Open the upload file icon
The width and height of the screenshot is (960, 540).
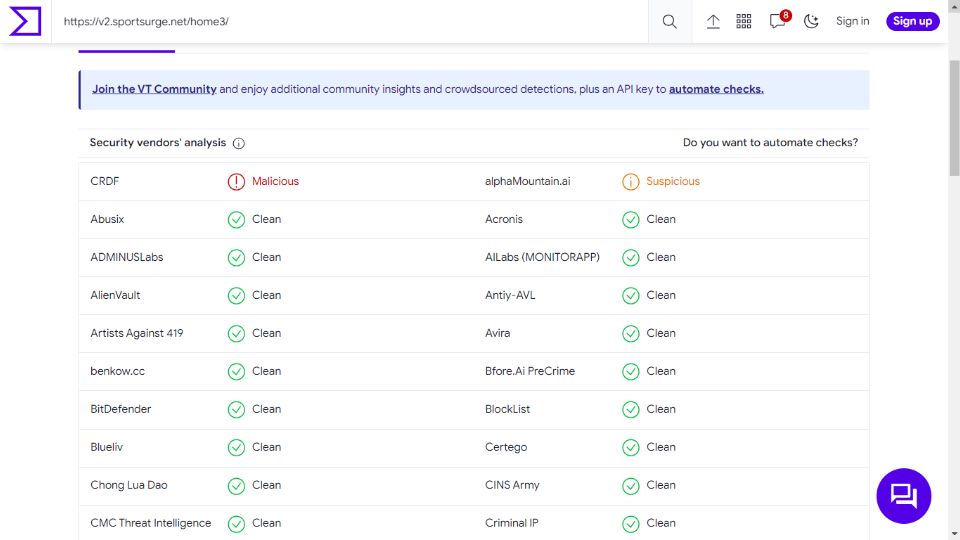coord(713,21)
